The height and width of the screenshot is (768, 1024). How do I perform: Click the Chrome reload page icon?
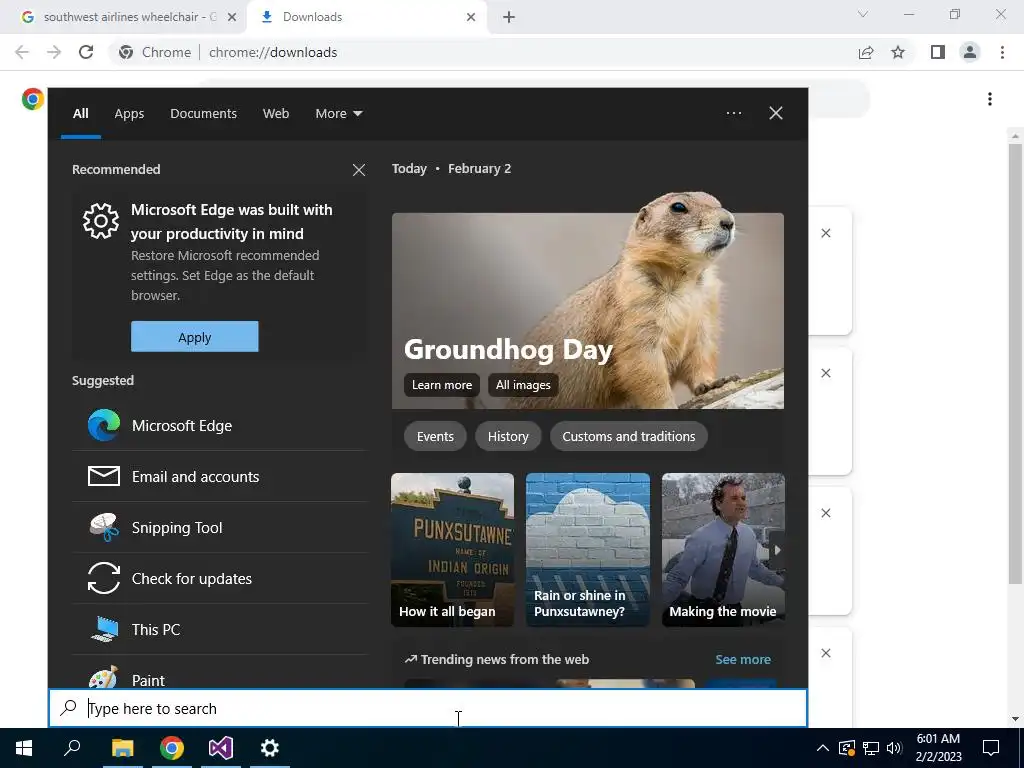[86, 52]
